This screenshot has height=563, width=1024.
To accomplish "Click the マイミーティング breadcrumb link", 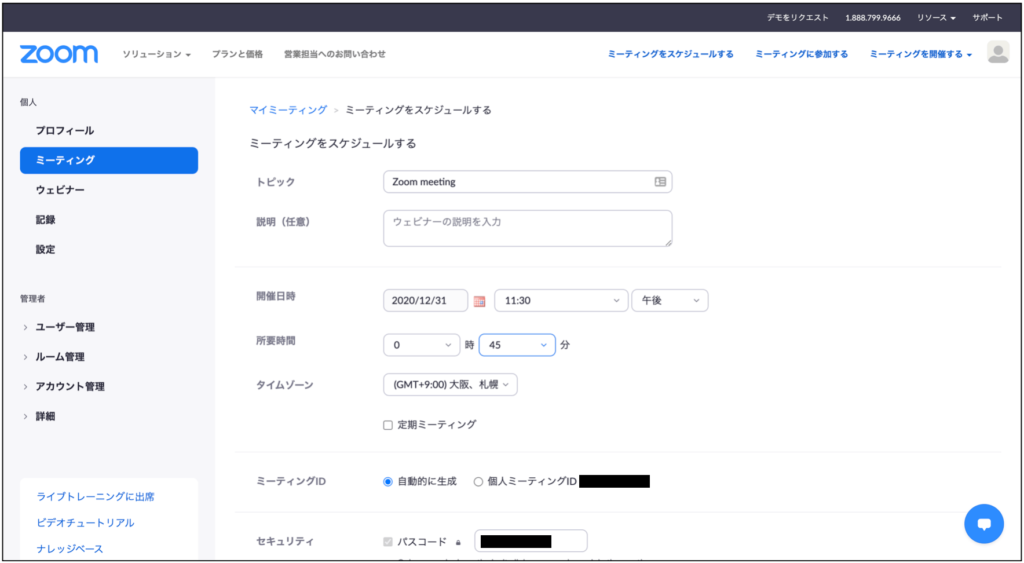I will tap(288, 110).
